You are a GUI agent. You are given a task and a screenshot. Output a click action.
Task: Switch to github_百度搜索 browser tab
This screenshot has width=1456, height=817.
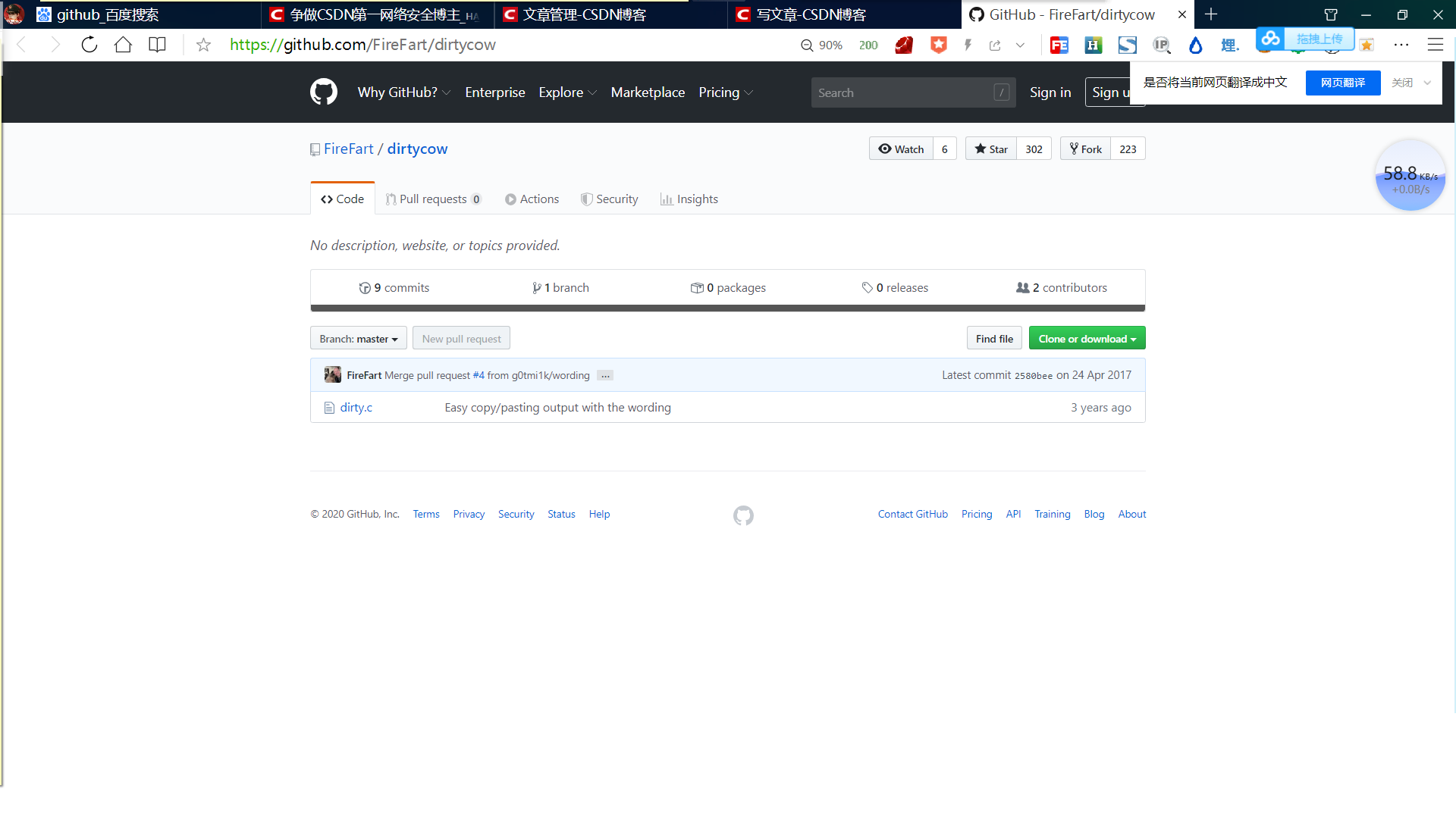click(x=145, y=14)
